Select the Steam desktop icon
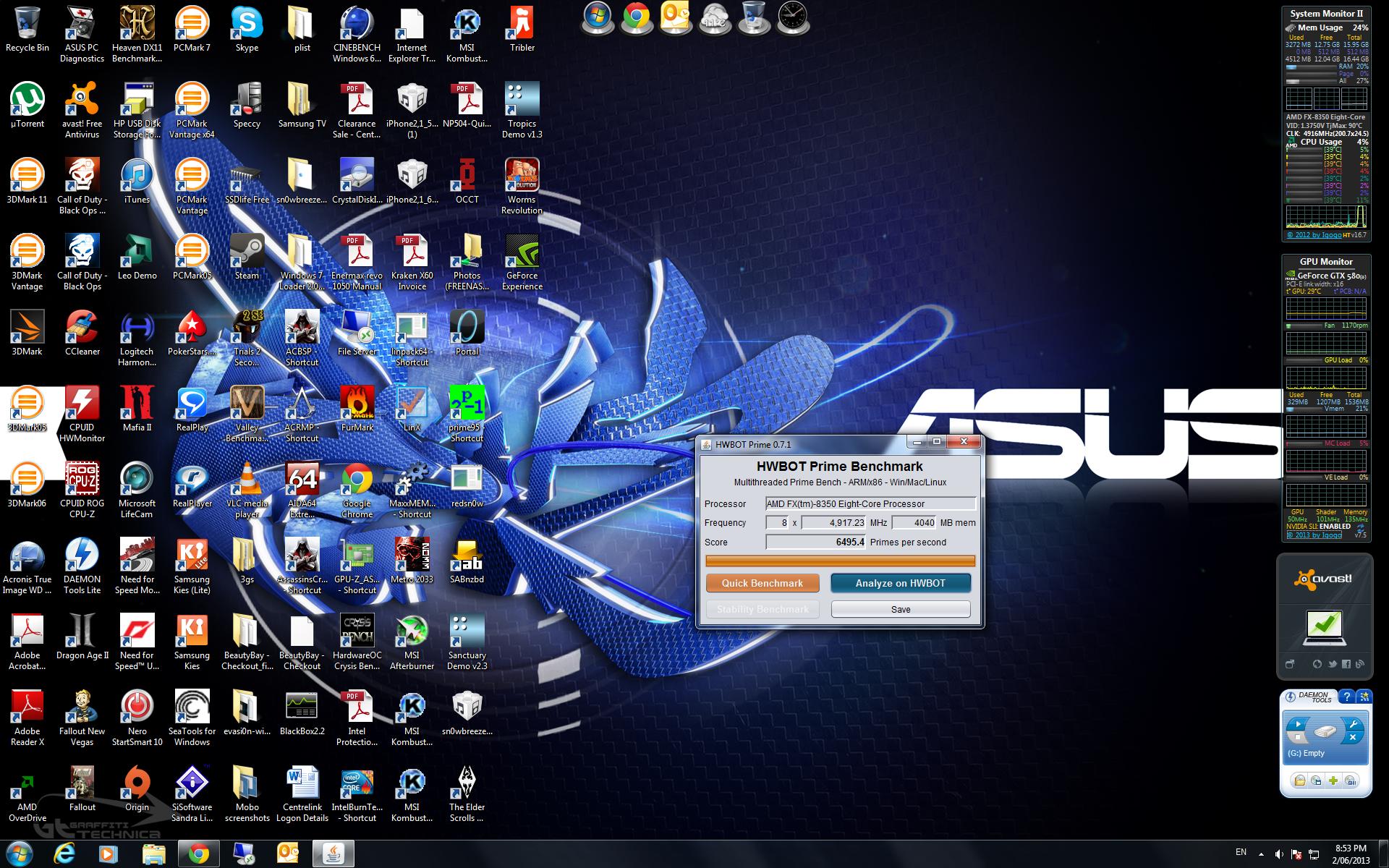The image size is (1389, 868). point(247,257)
